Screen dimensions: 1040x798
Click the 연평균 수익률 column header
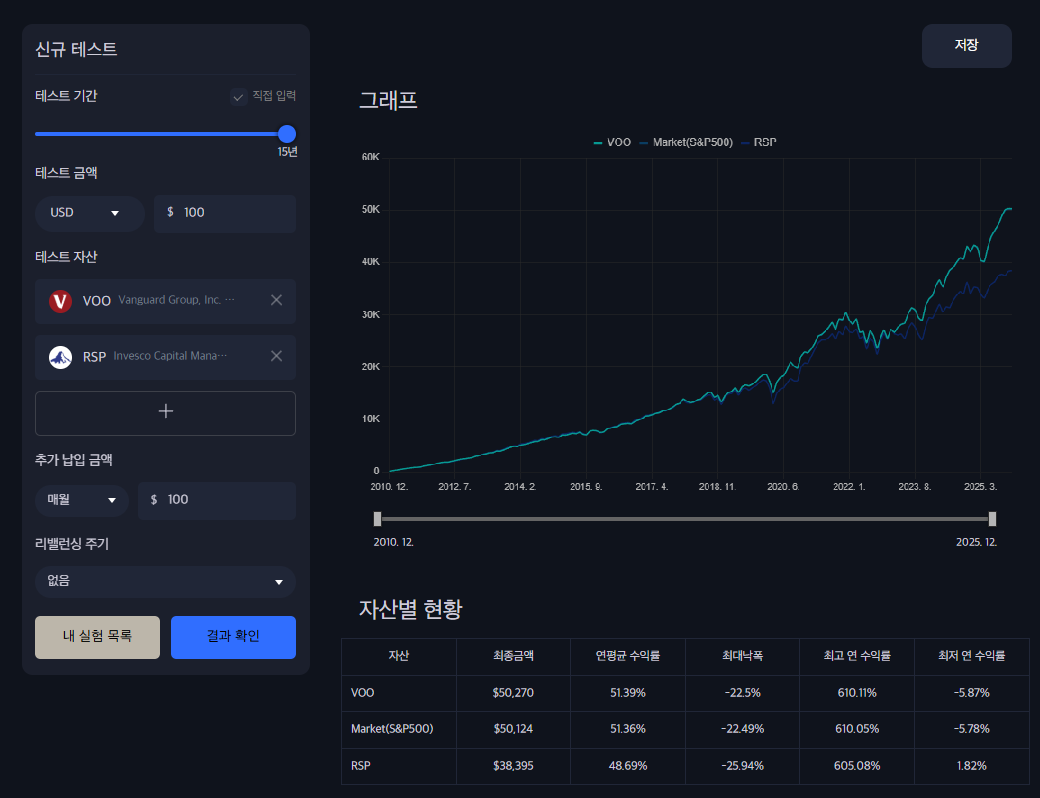pos(627,656)
